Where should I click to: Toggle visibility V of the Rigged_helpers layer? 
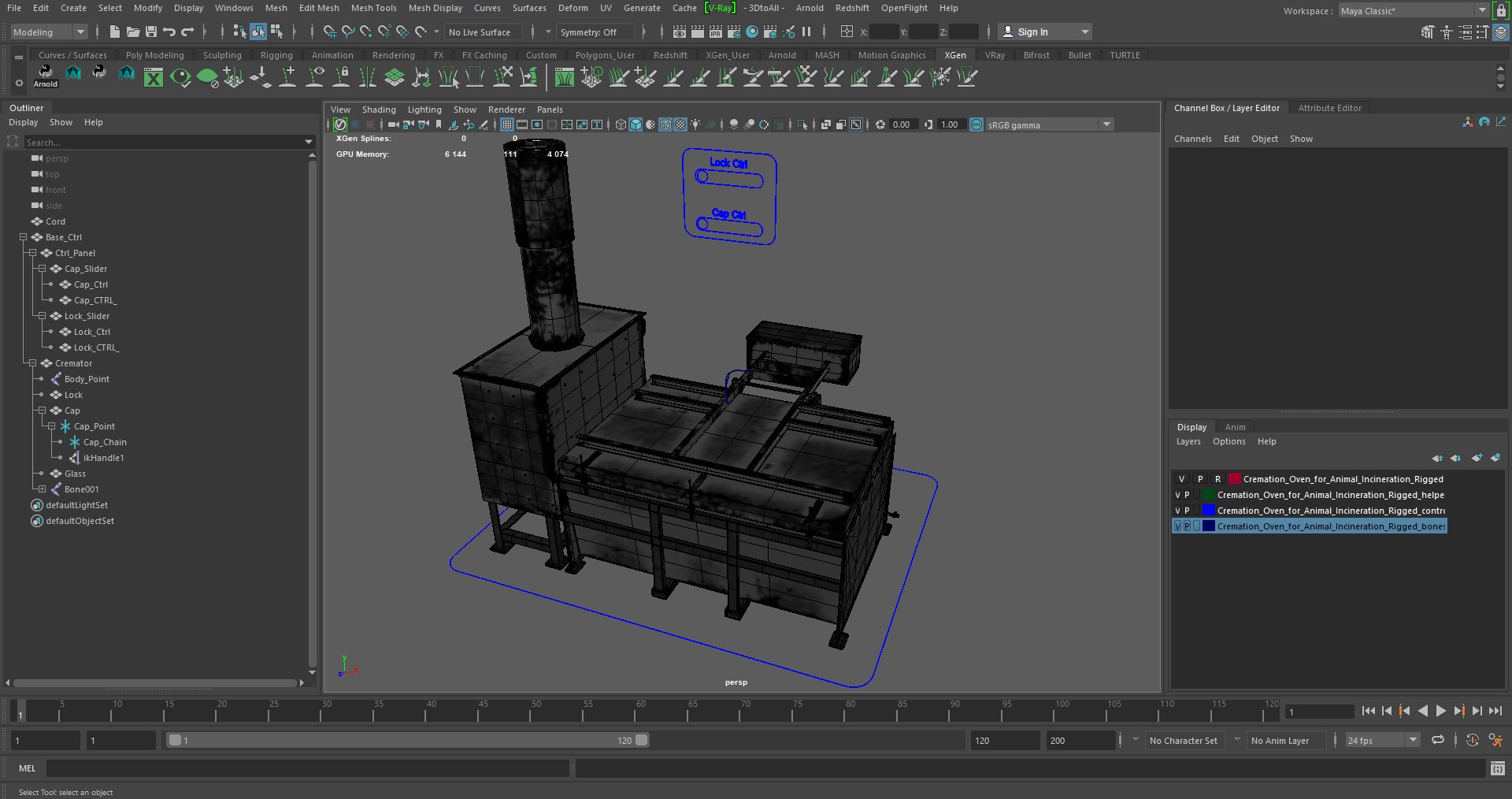coord(1177,495)
